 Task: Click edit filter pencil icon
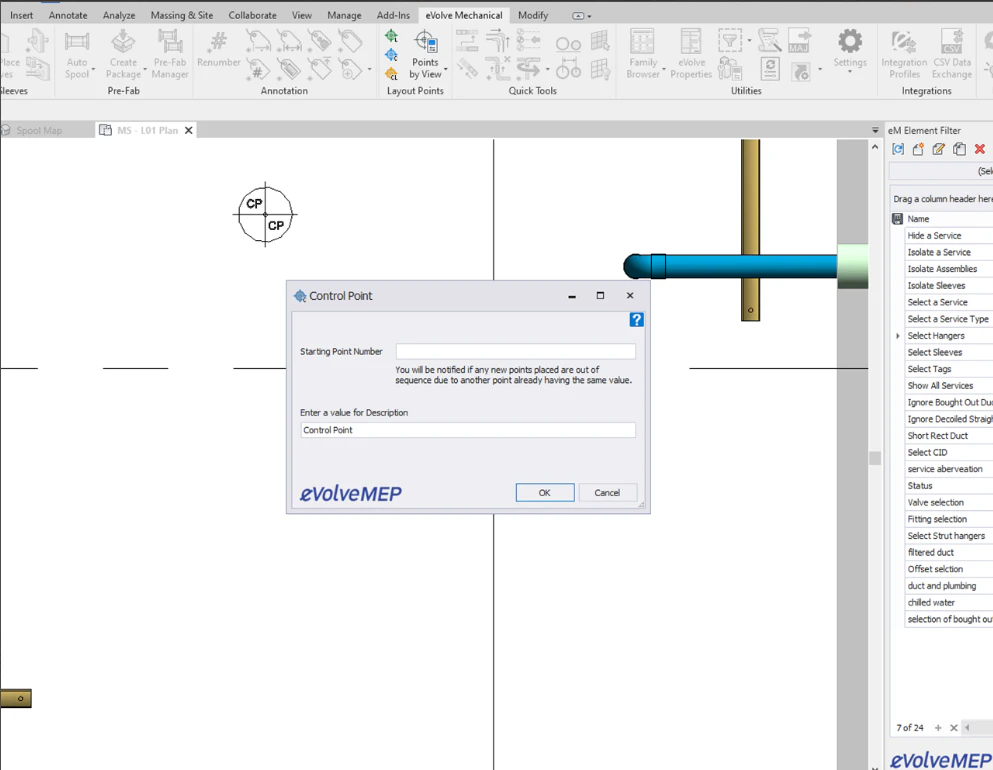coord(938,150)
